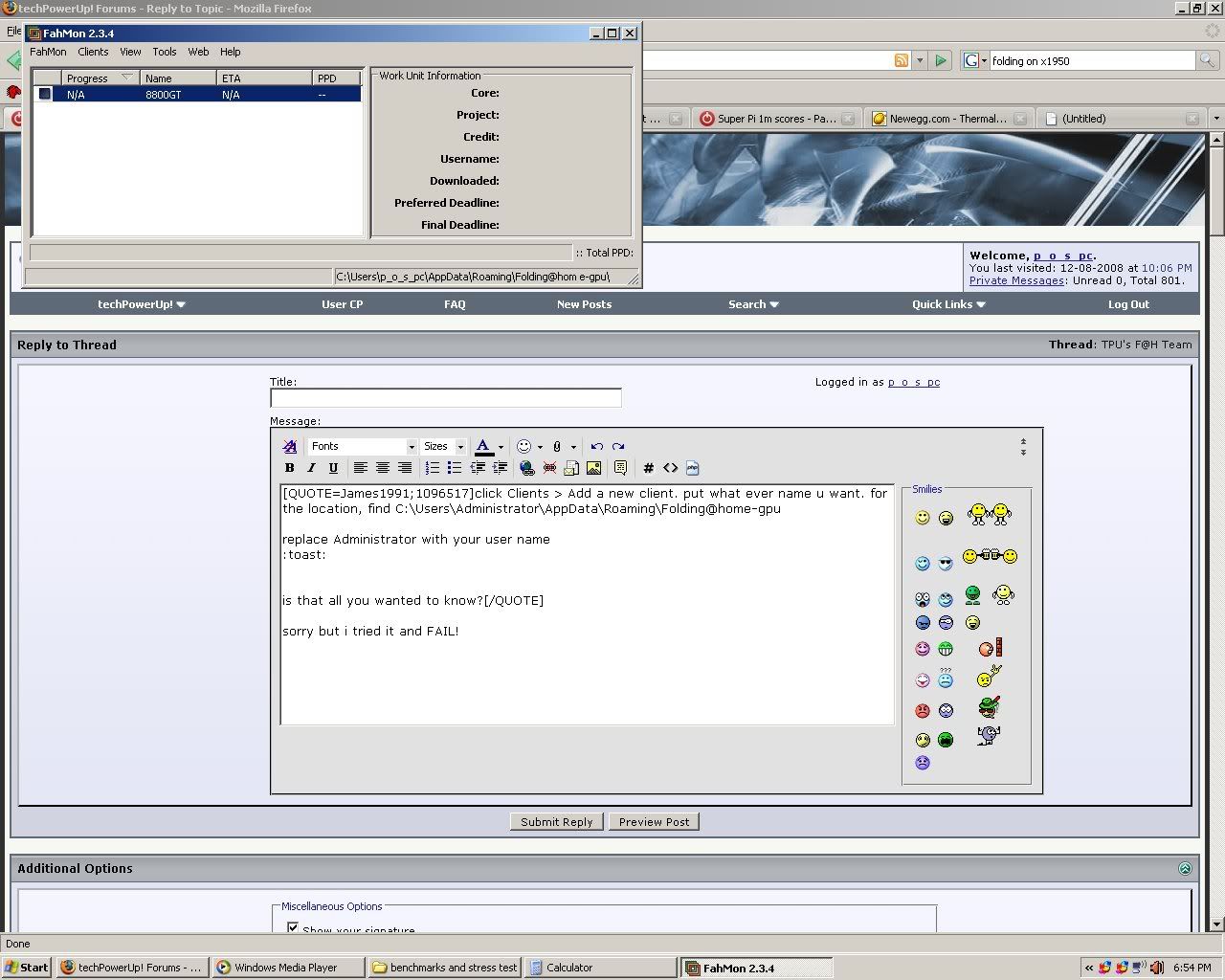Collapse the Additional Options section
1225x980 pixels.
pos(1185,869)
